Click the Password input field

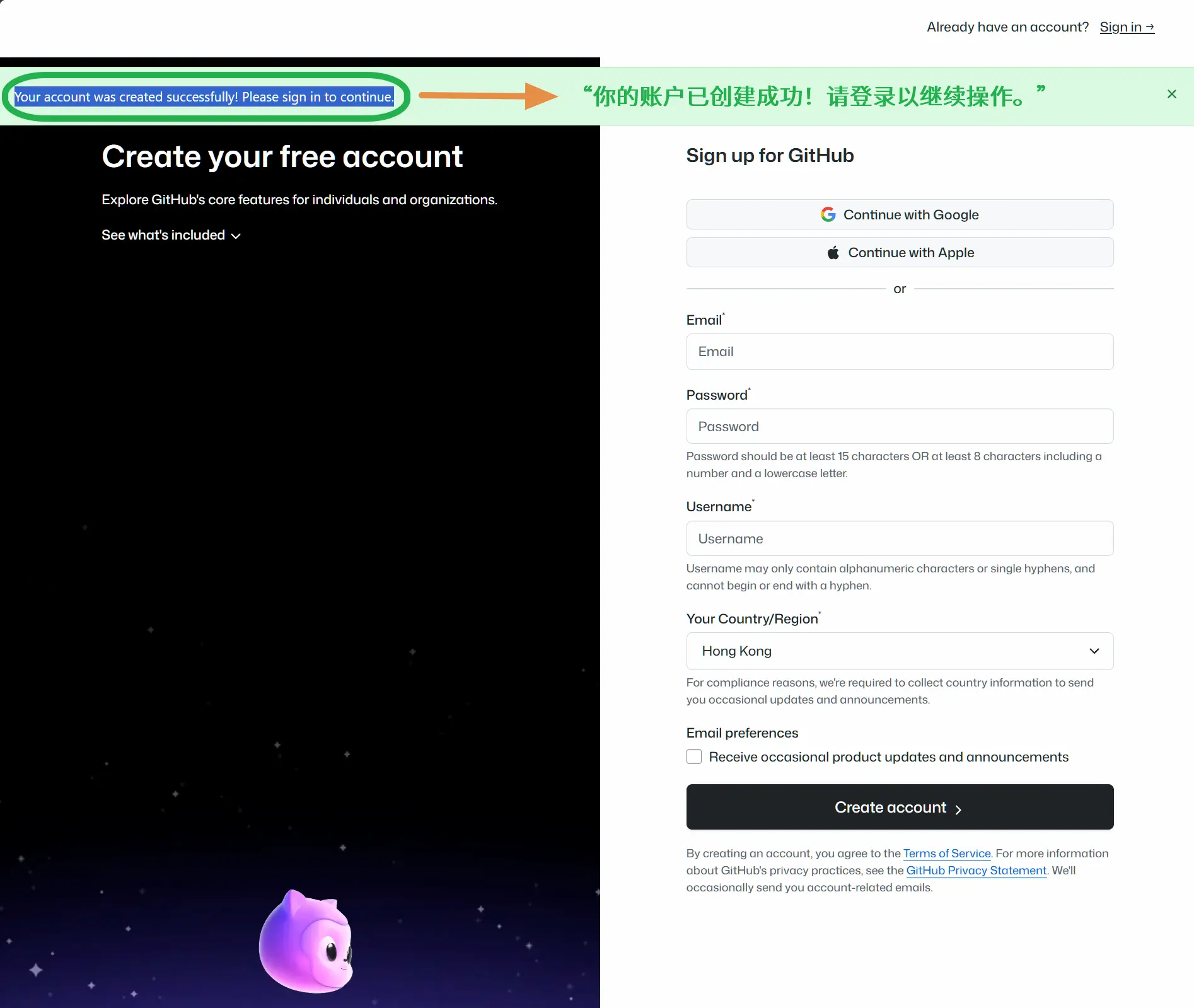(x=899, y=426)
